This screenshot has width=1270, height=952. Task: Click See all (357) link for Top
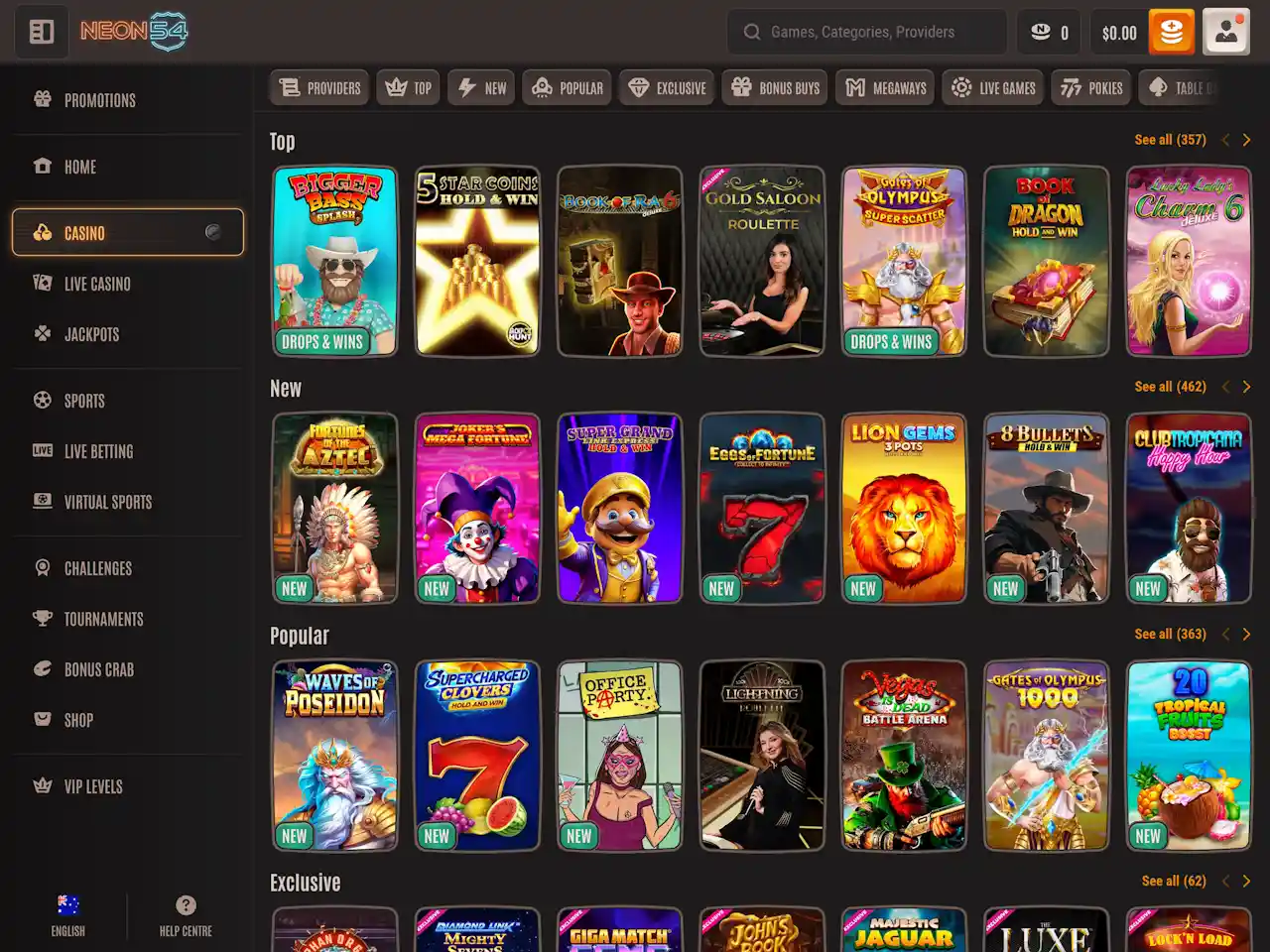pos(1170,140)
